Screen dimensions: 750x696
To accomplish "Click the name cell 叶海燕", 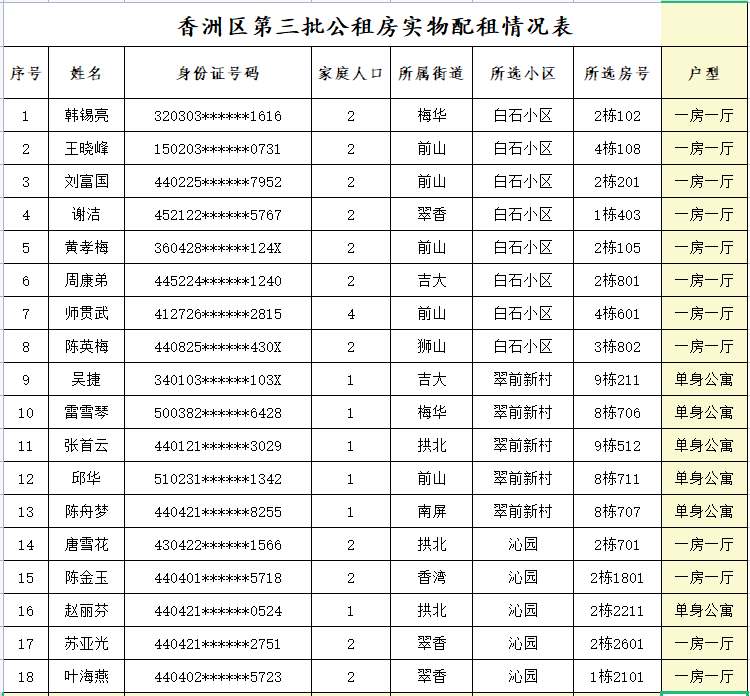I will click(x=86, y=677).
